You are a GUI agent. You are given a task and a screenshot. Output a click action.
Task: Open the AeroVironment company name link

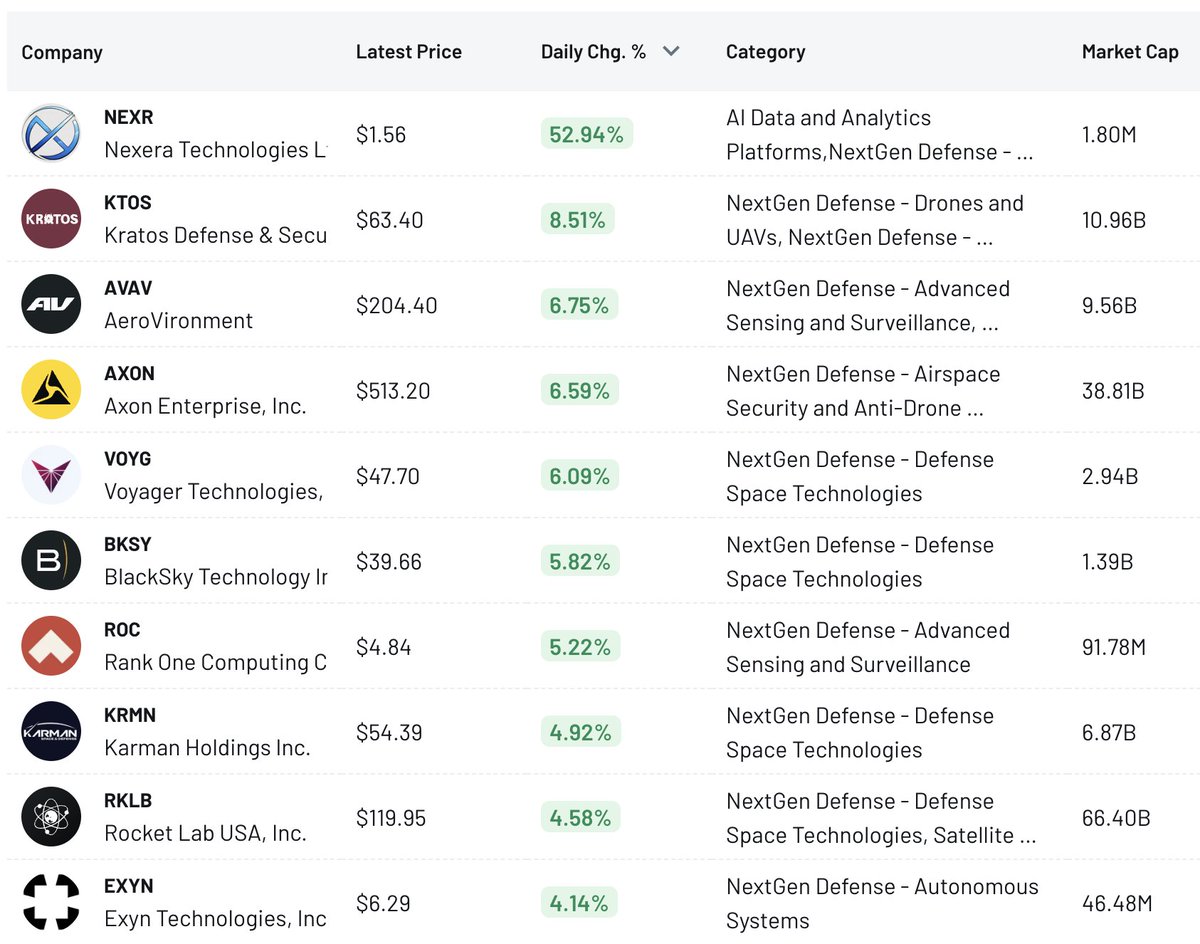point(179,321)
